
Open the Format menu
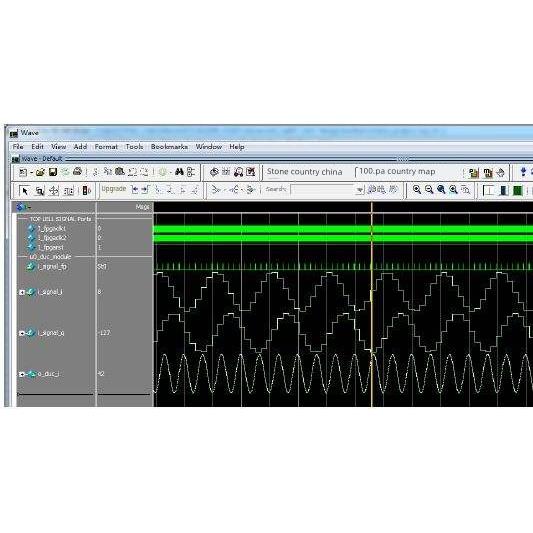(106, 147)
